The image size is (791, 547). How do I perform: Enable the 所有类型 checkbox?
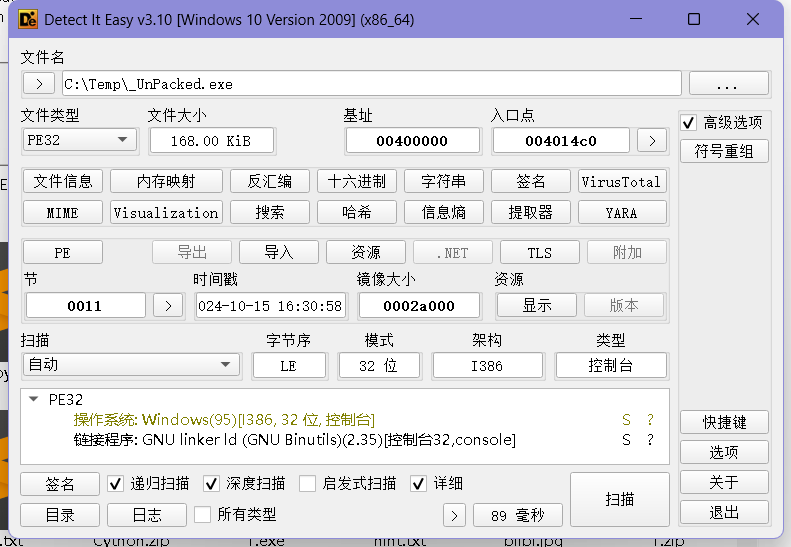pyautogui.click(x=202, y=515)
